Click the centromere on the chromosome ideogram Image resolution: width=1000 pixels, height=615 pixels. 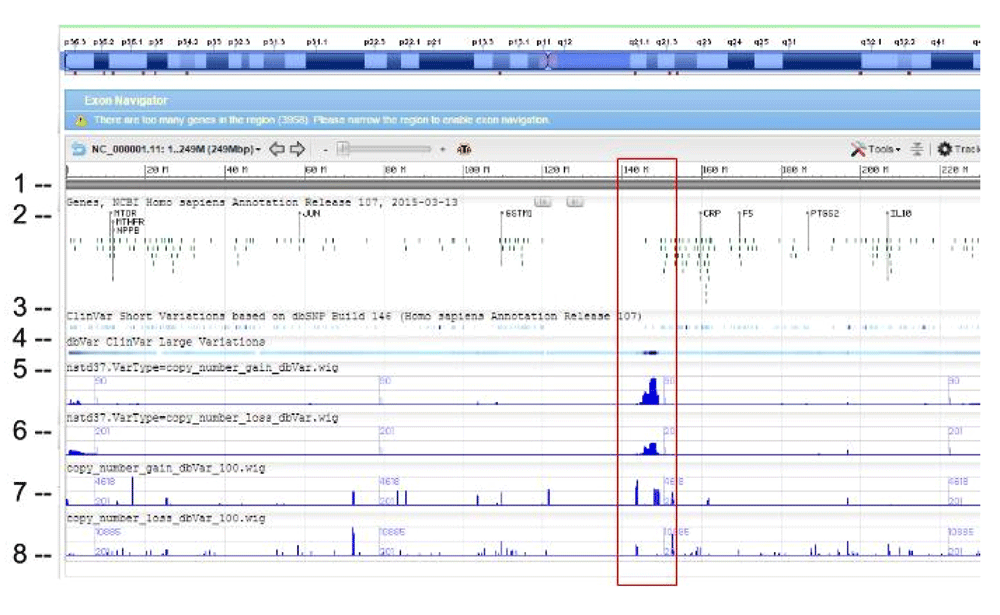point(548,61)
